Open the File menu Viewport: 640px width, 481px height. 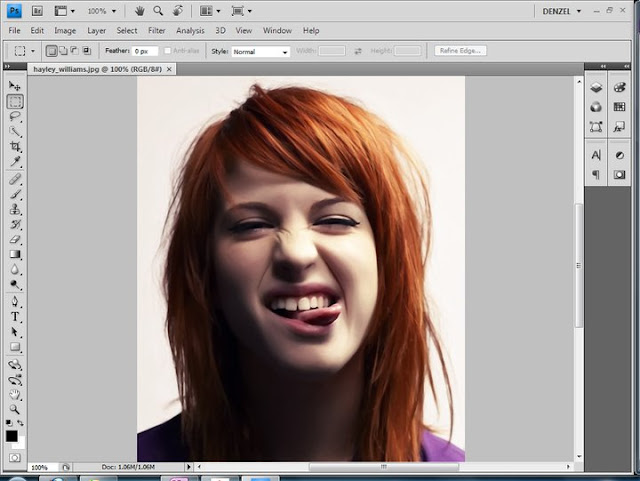[14, 31]
